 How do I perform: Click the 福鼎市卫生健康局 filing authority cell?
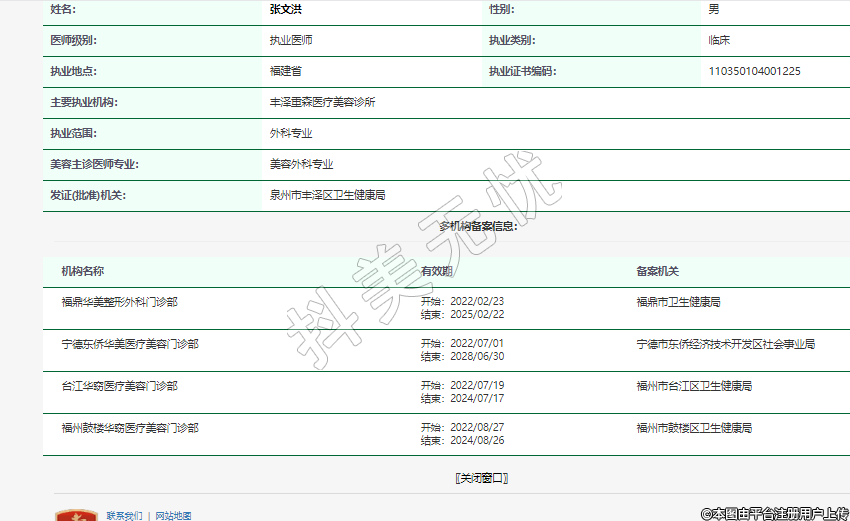click(x=678, y=301)
